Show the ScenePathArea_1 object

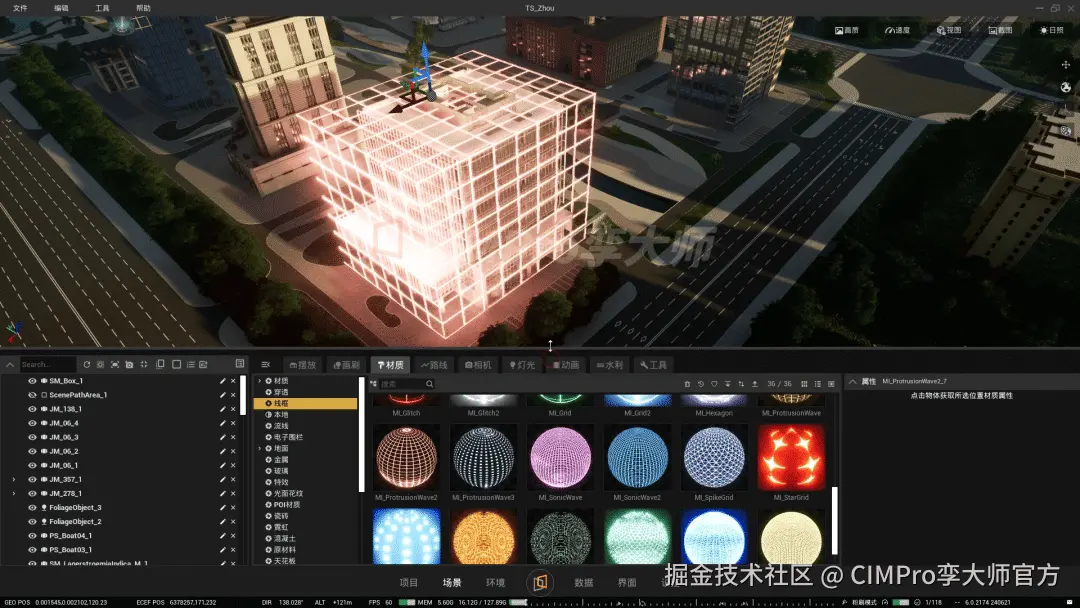pyautogui.click(x=32, y=395)
